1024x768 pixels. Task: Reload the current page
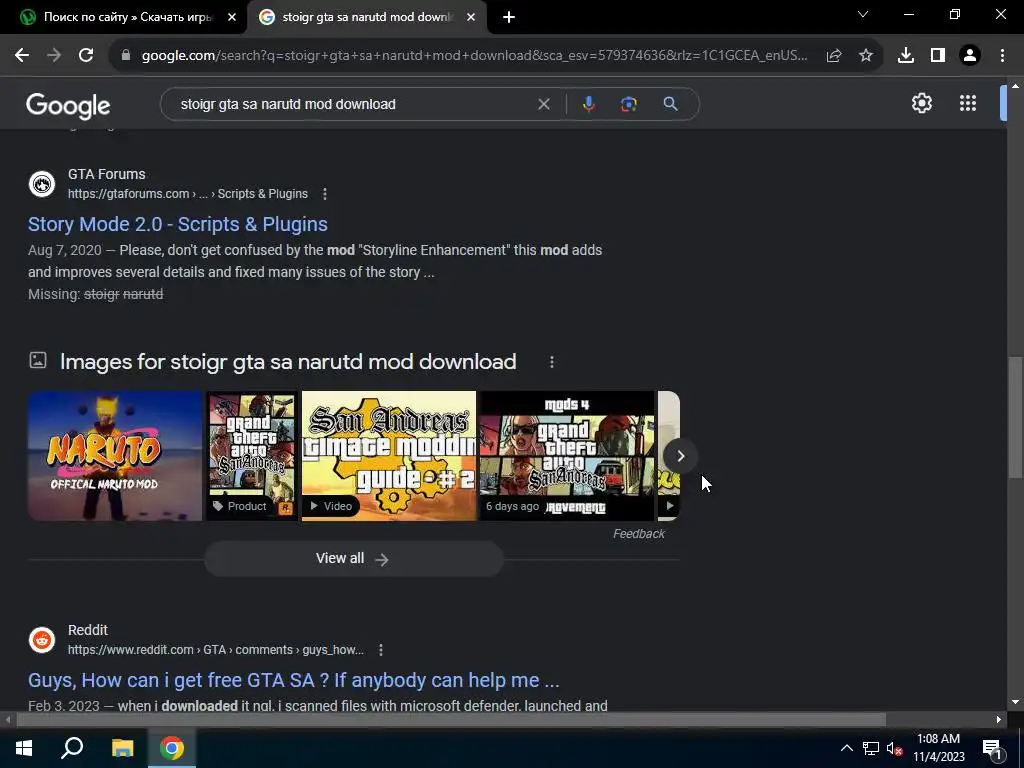pyautogui.click(x=86, y=56)
